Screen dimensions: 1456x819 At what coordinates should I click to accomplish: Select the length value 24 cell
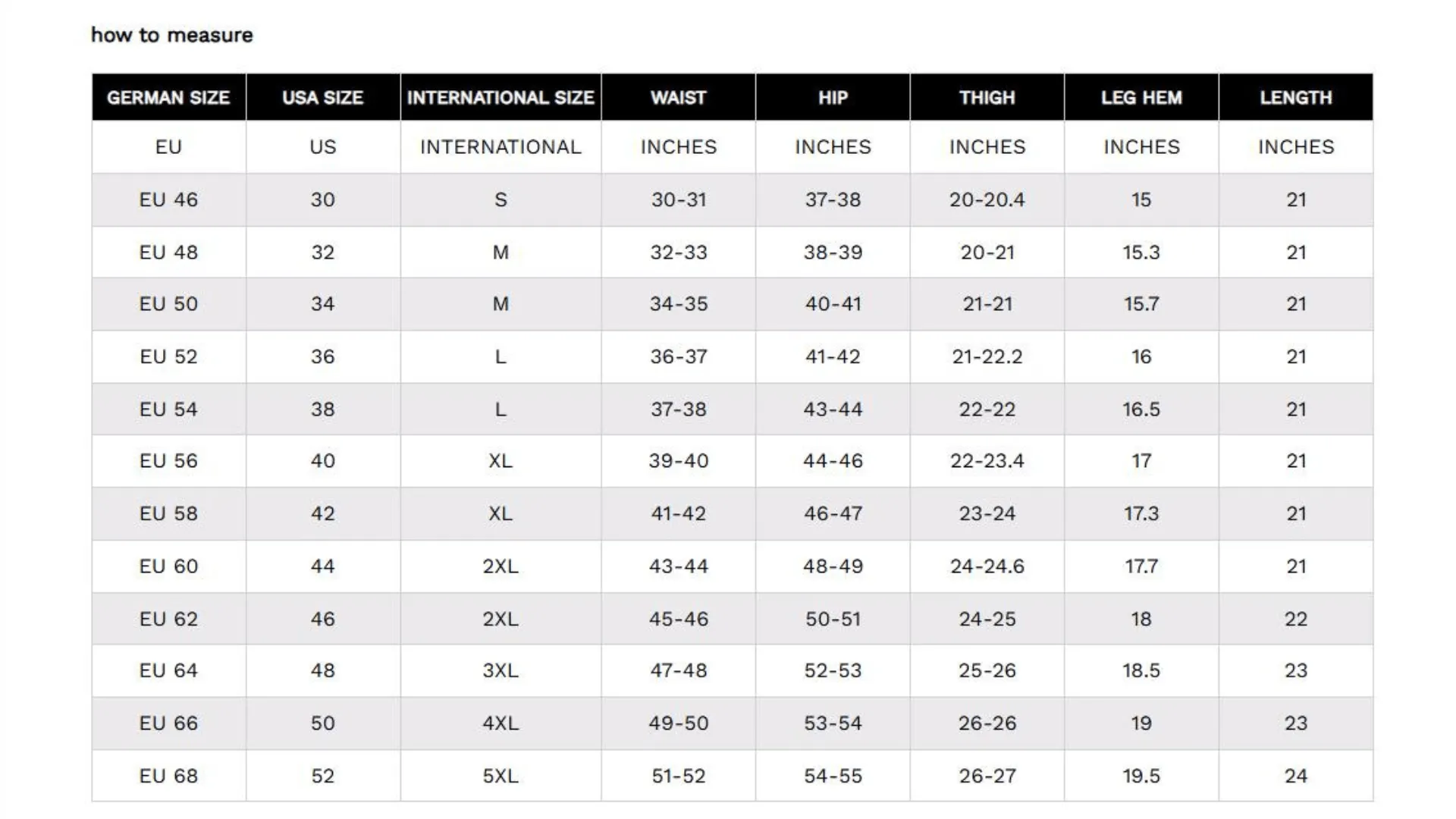(x=1296, y=776)
